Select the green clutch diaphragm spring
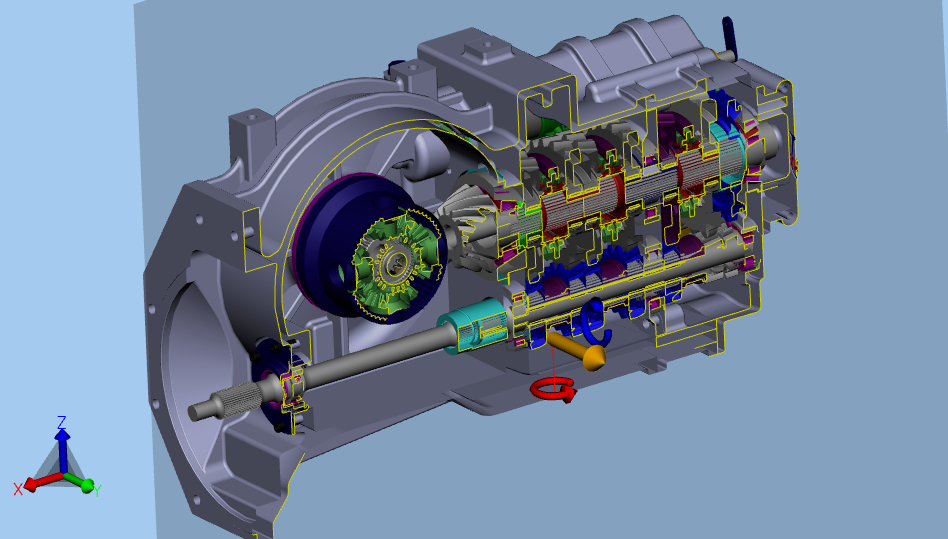The width and height of the screenshot is (948, 539). [x=396, y=264]
